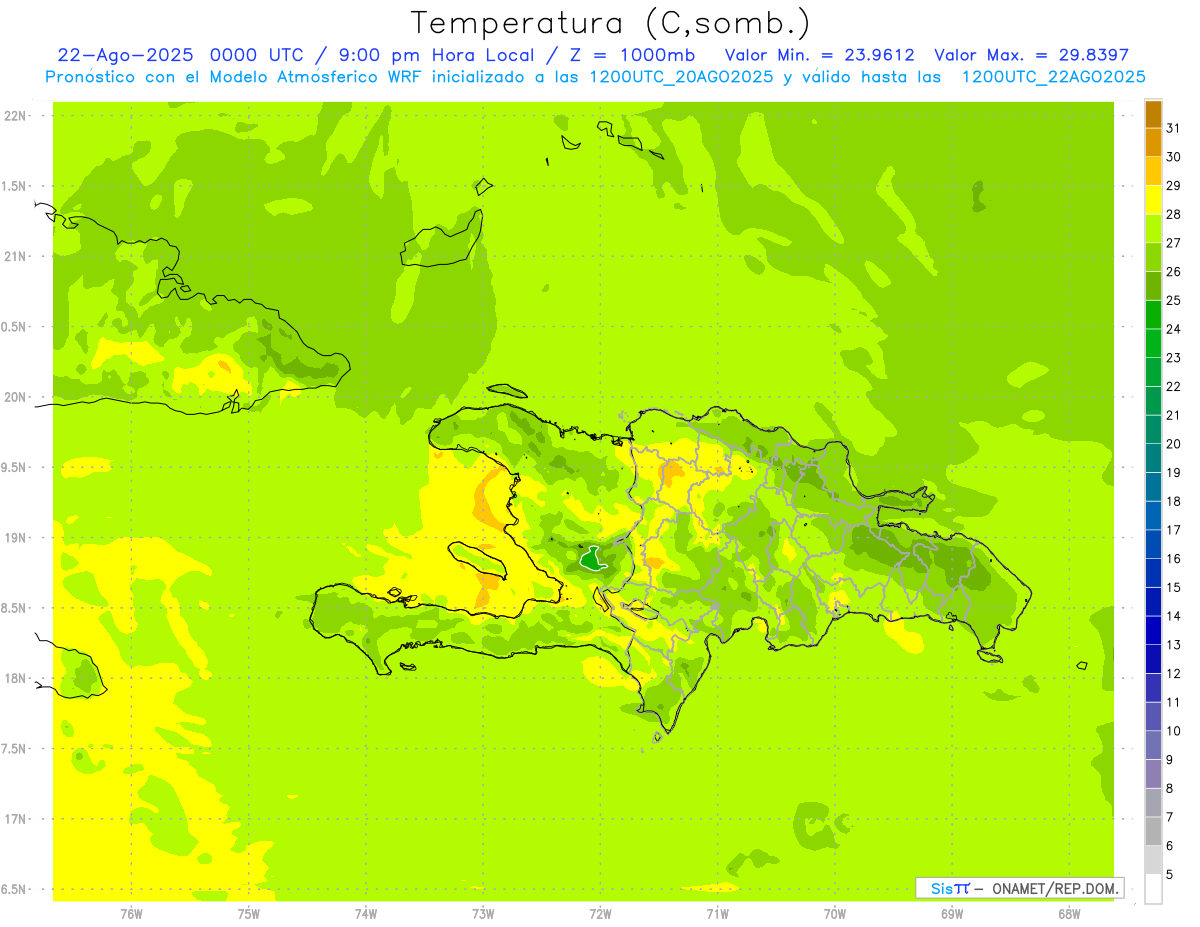
Task: Click the '25' legend value
Action: 1173,300
